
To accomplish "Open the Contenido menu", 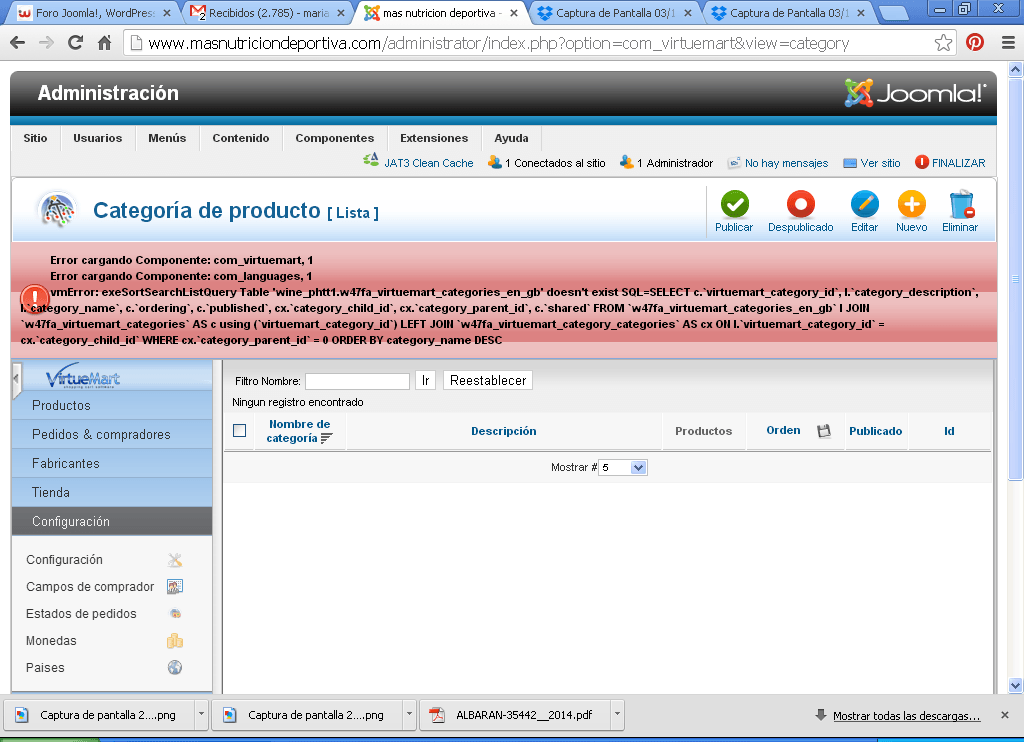I will [x=241, y=138].
